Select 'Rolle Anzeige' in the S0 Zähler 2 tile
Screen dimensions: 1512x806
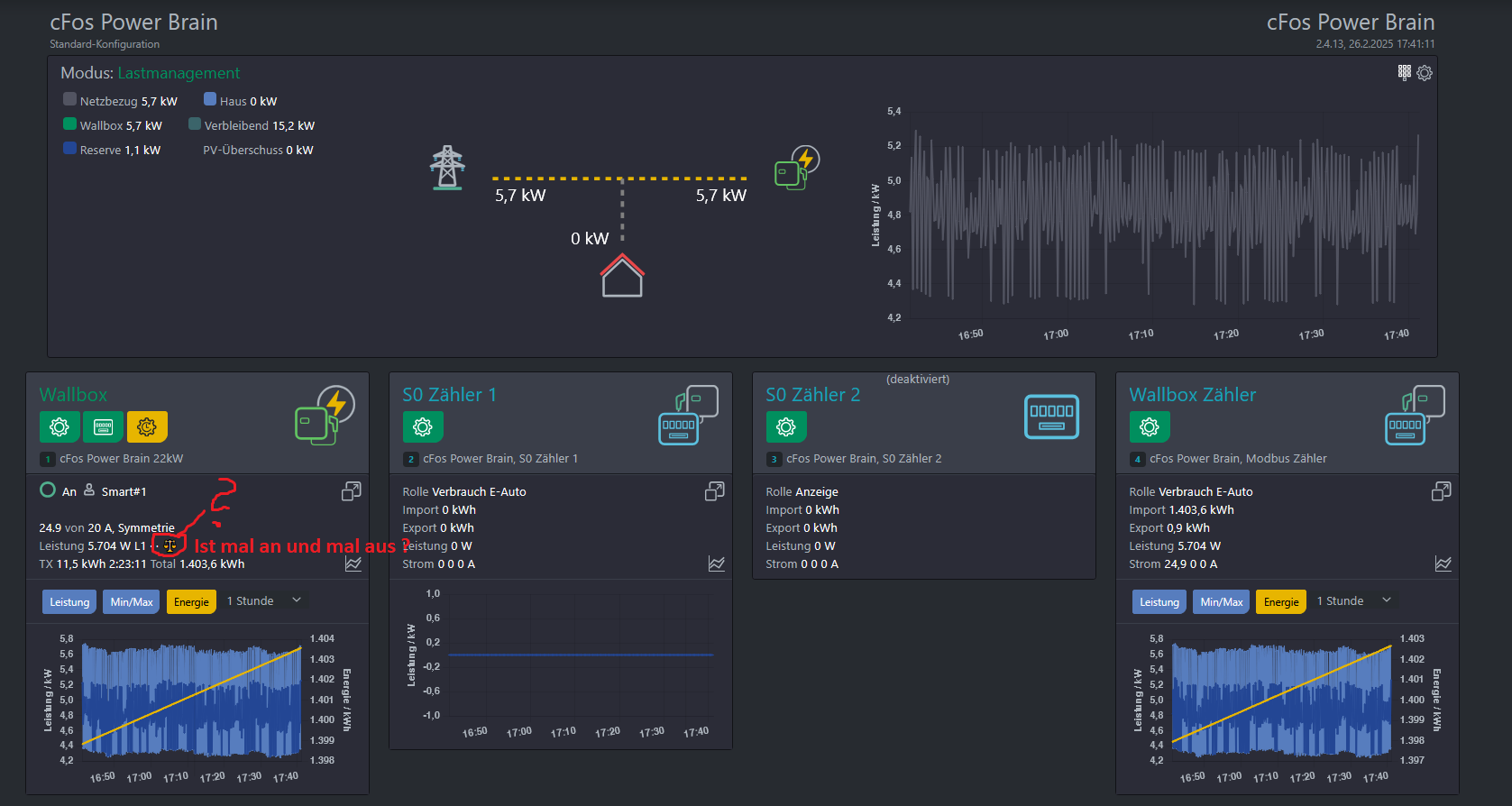point(802,492)
